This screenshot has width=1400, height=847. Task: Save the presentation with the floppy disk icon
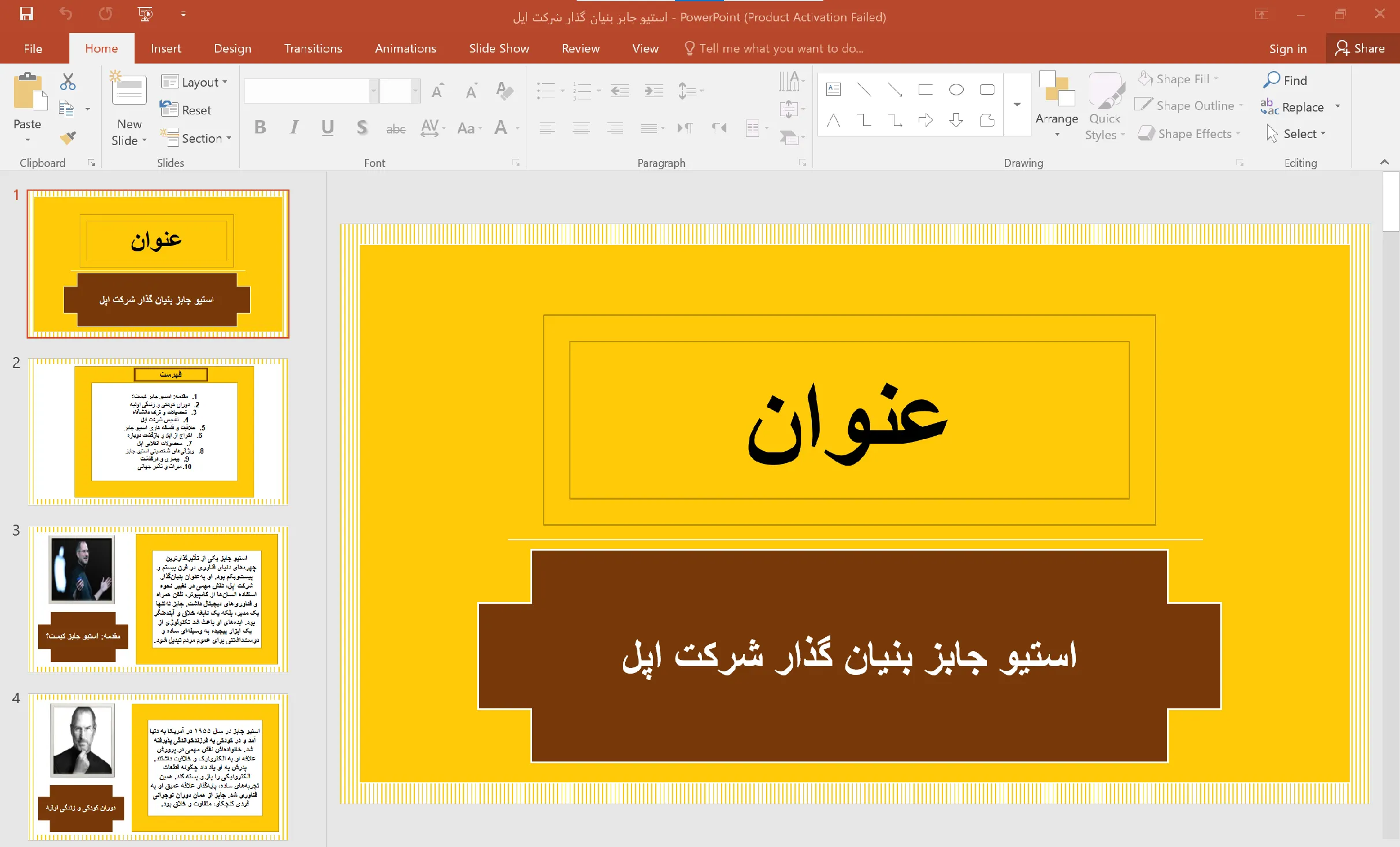27,14
